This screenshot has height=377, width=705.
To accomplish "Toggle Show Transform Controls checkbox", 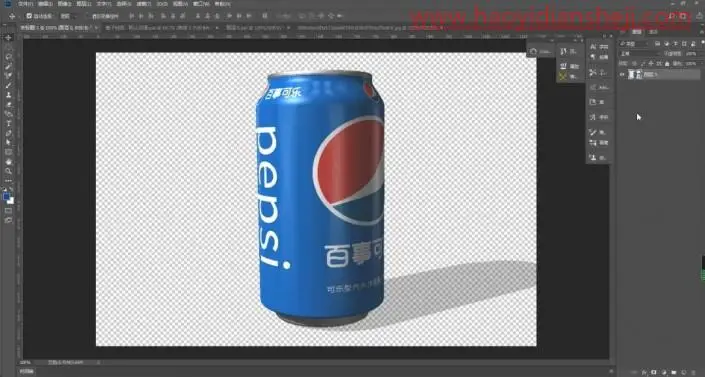I will coord(88,16).
